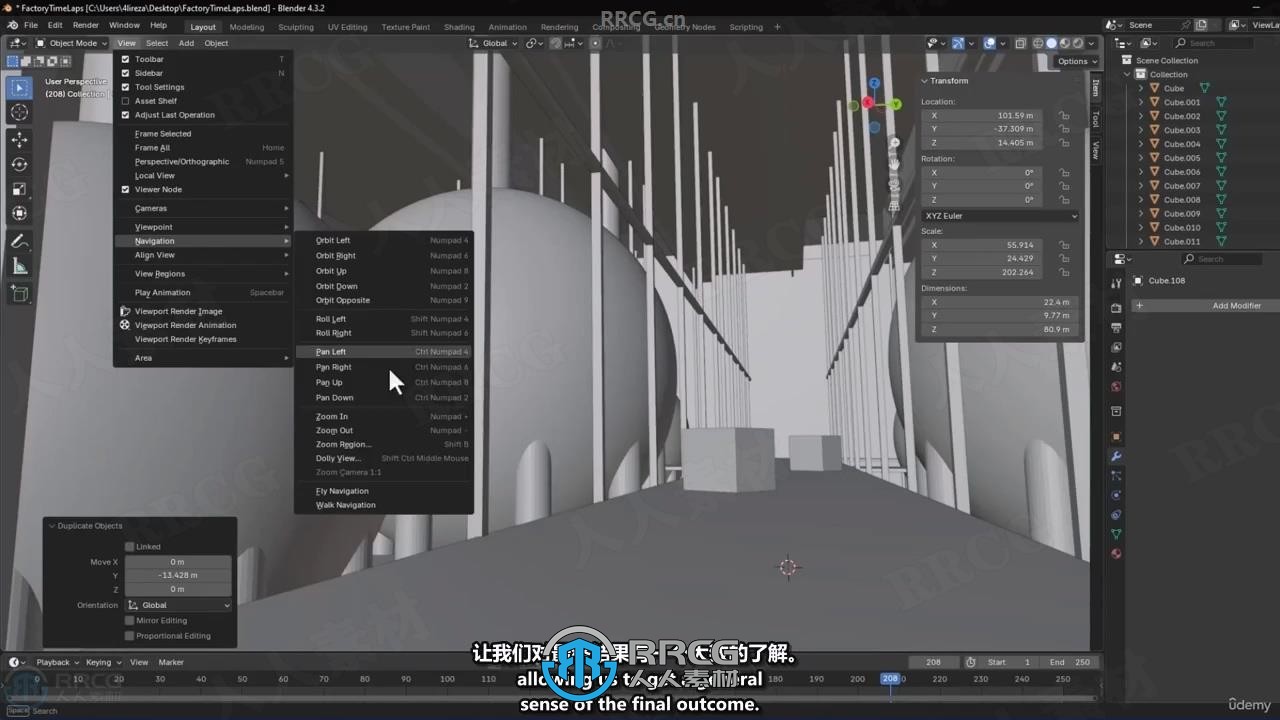1280x720 pixels.
Task: Choose the Measure tool
Action: [x=20, y=266]
